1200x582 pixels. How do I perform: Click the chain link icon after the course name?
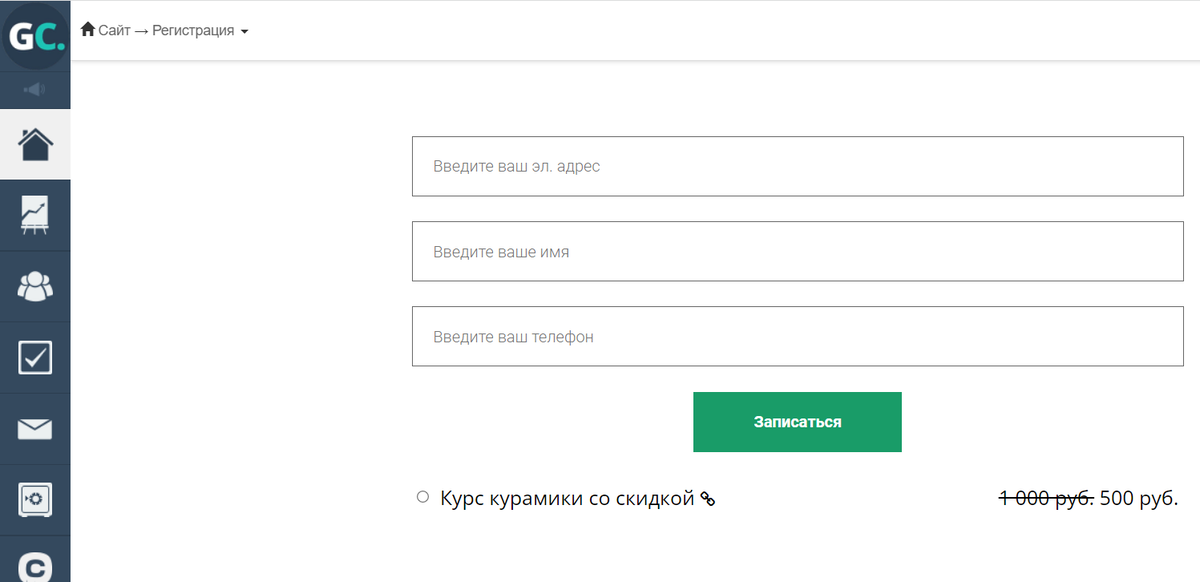708,499
